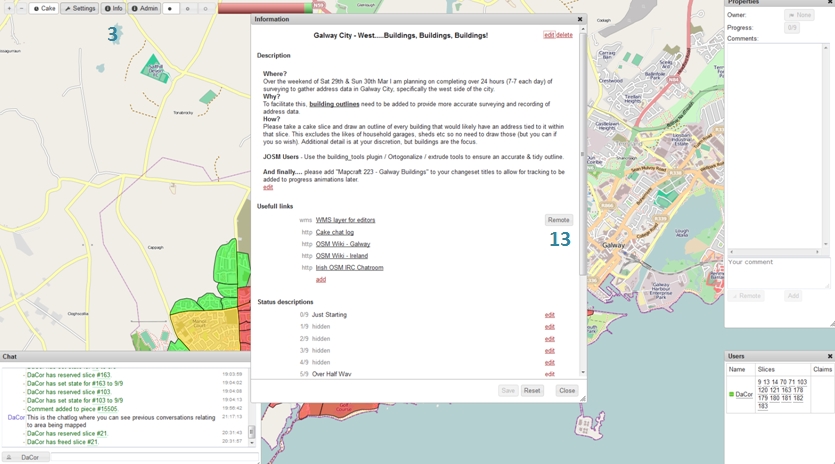This screenshot has width=835, height=464.
Task: Click Information dialog scrollbar up arrow
Action: 583,29
